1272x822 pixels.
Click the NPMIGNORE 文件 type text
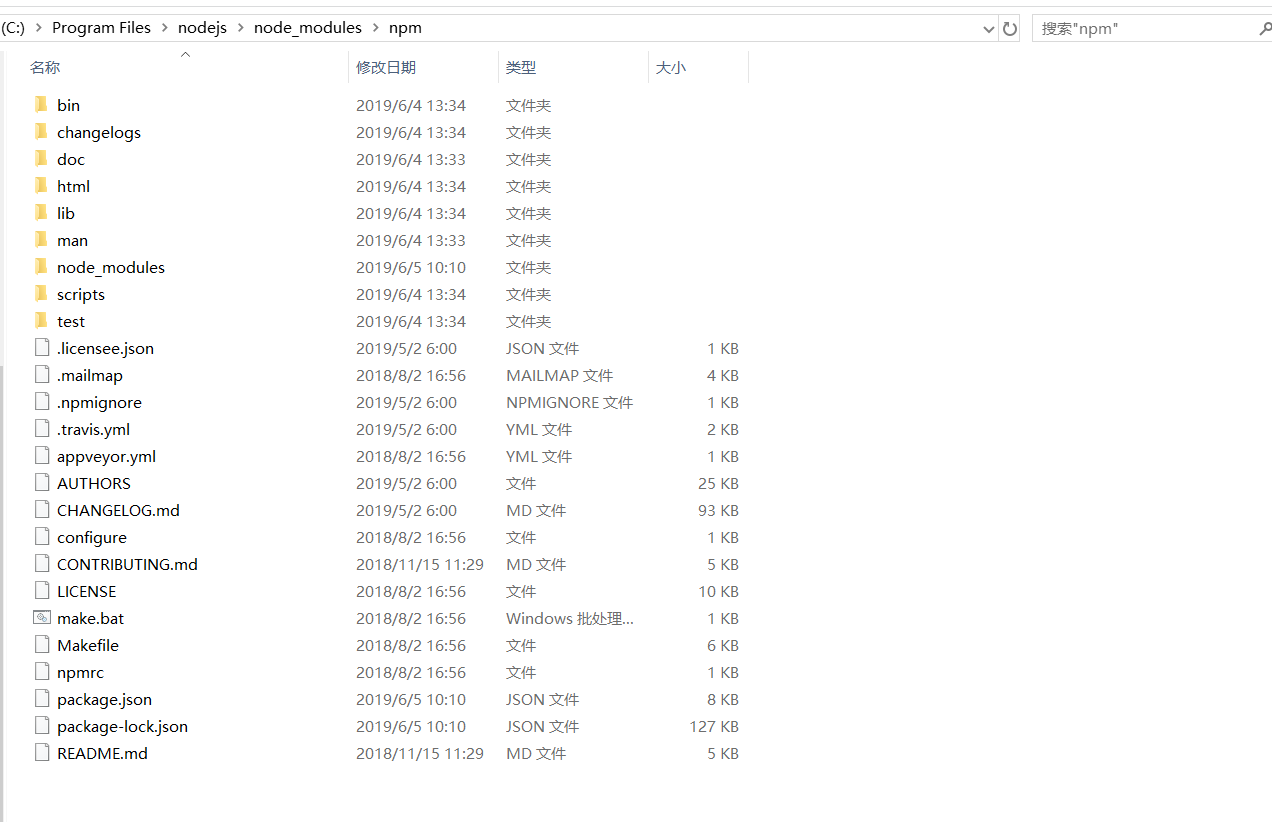(570, 402)
